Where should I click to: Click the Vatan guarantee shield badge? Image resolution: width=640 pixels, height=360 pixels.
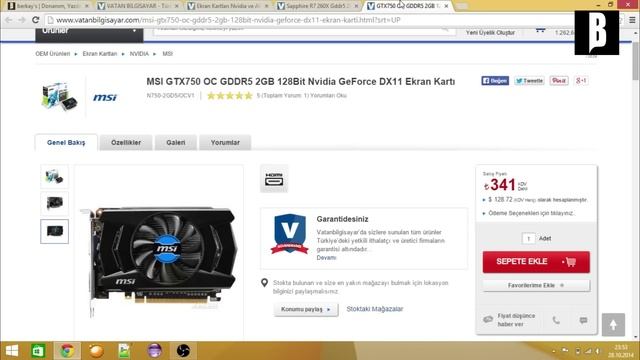[x=289, y=234]
